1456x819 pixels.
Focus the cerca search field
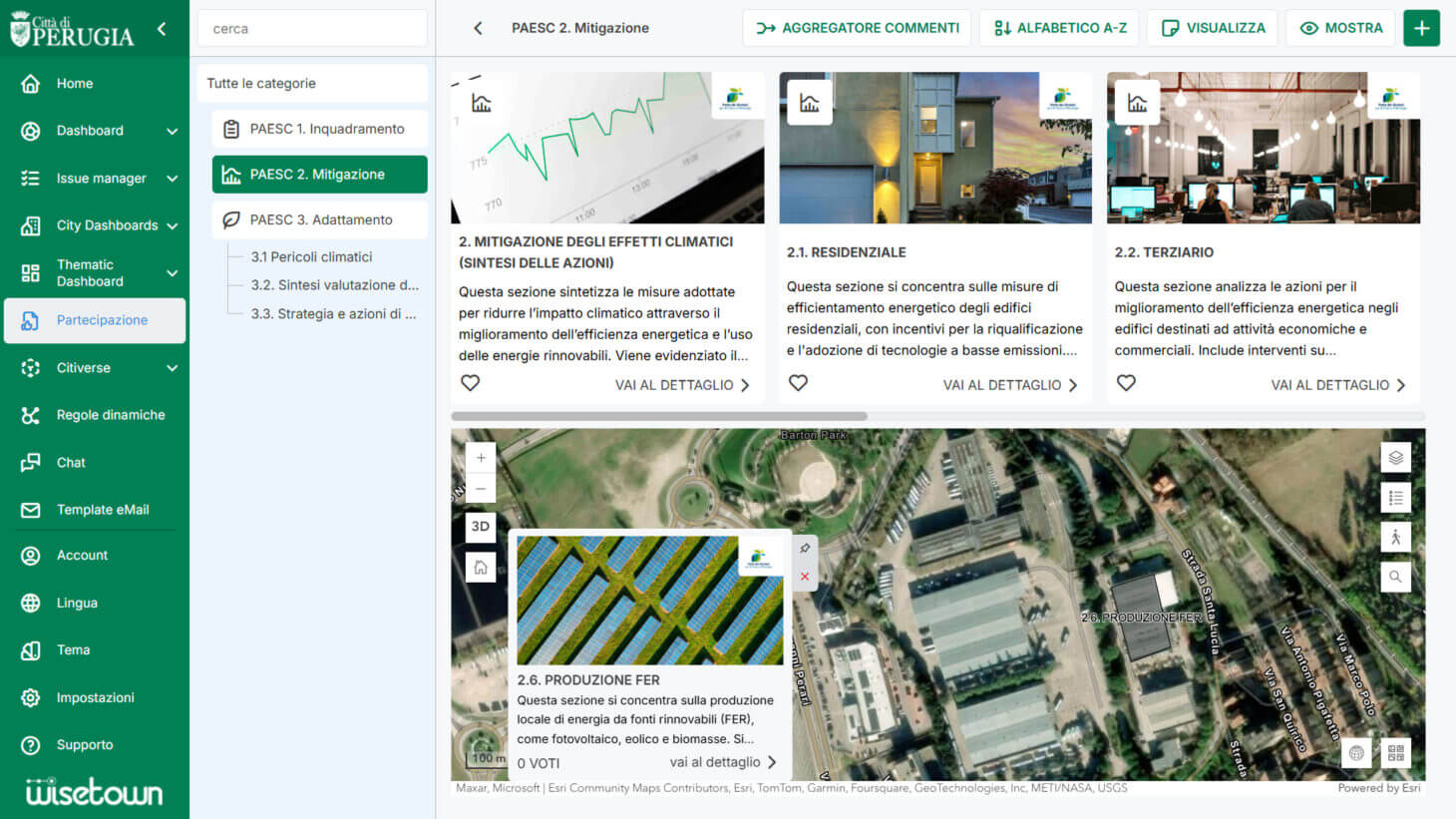click(312, 29)
